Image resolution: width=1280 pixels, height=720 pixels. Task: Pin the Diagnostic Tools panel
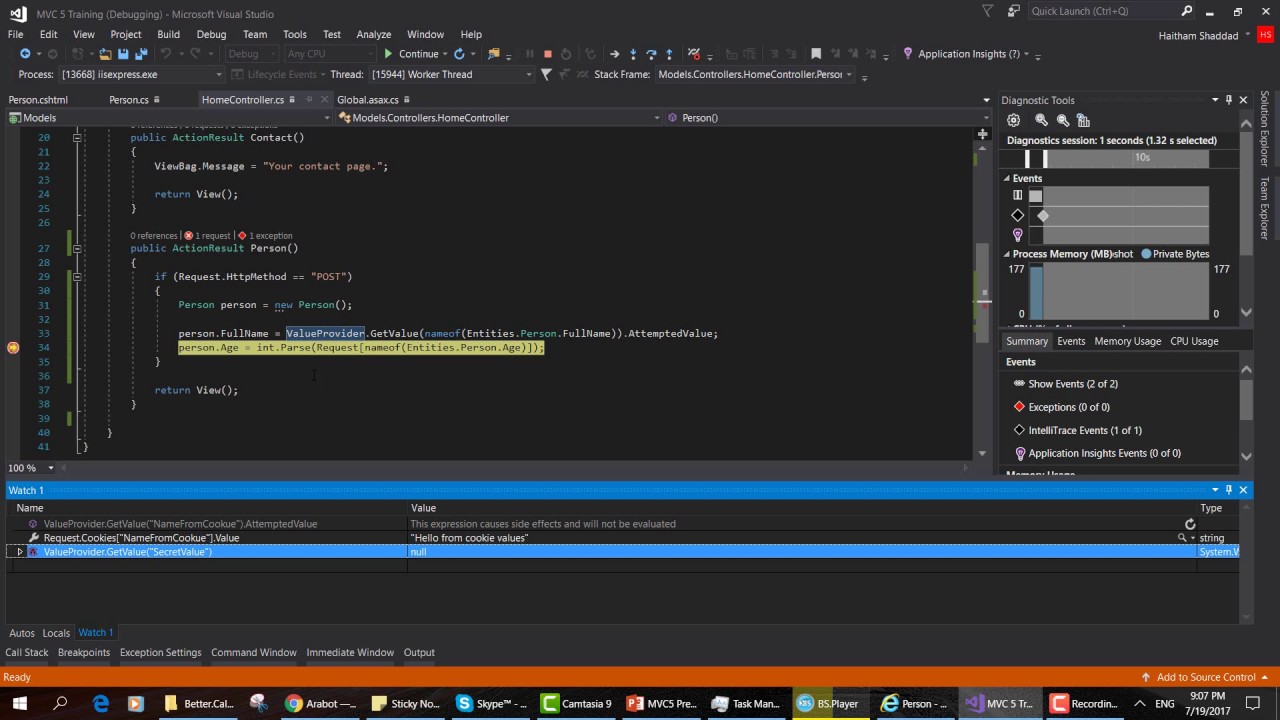coord(1229,100)
